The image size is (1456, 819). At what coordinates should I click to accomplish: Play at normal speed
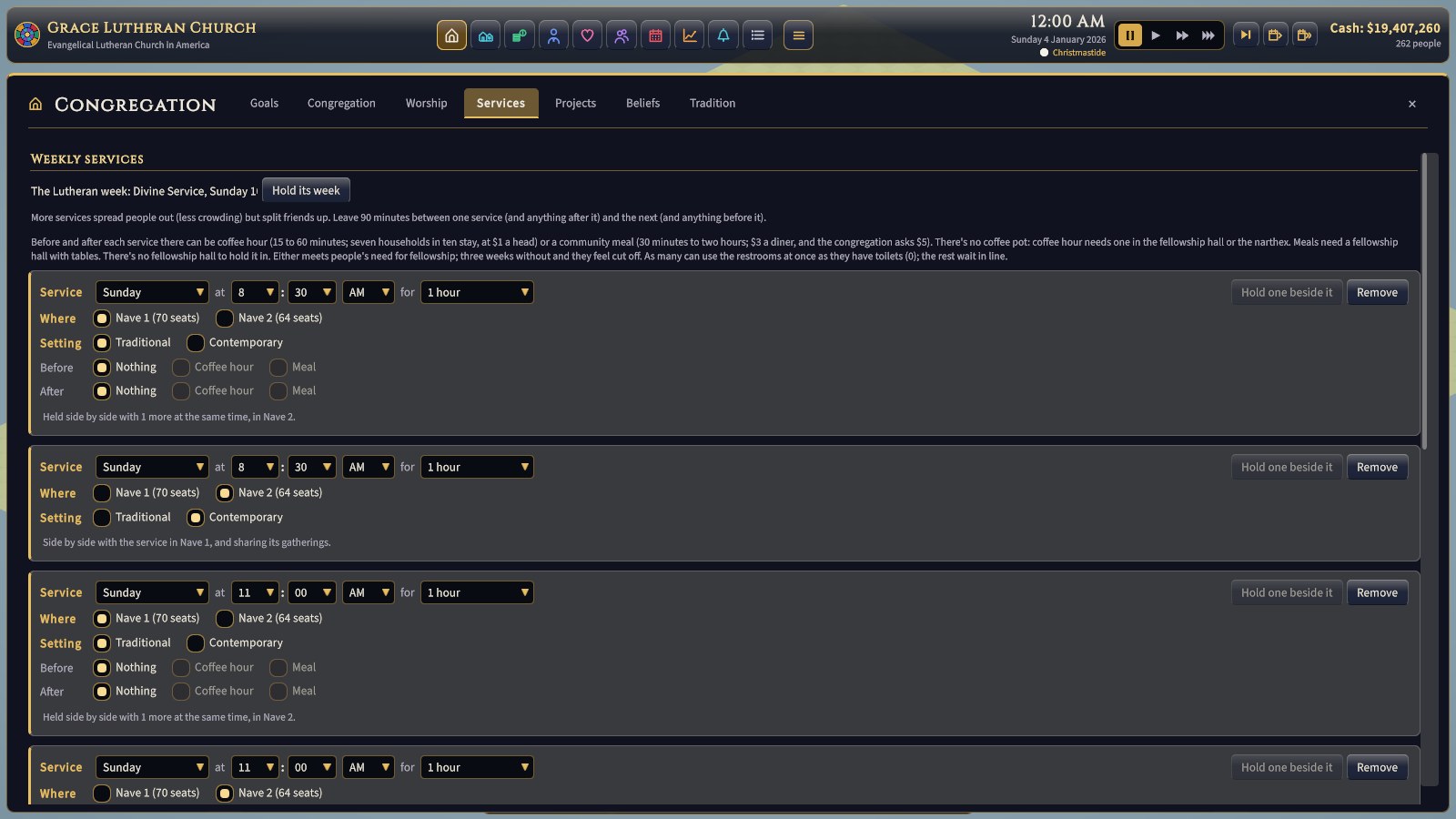1156,35
